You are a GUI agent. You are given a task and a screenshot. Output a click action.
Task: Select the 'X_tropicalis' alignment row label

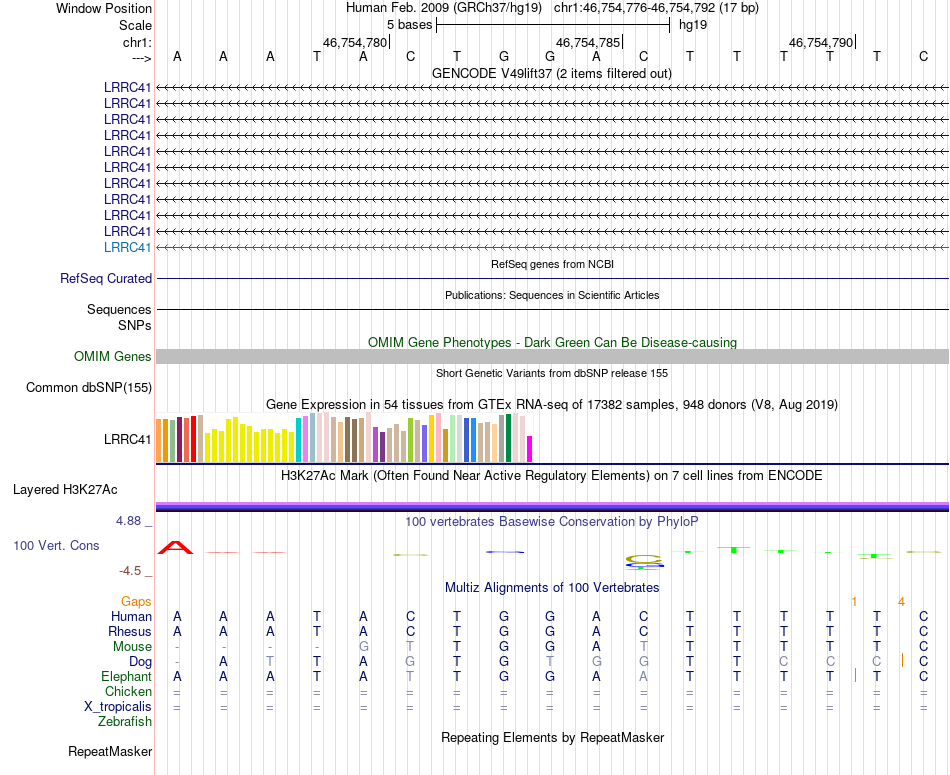click(x=118, y=707)
